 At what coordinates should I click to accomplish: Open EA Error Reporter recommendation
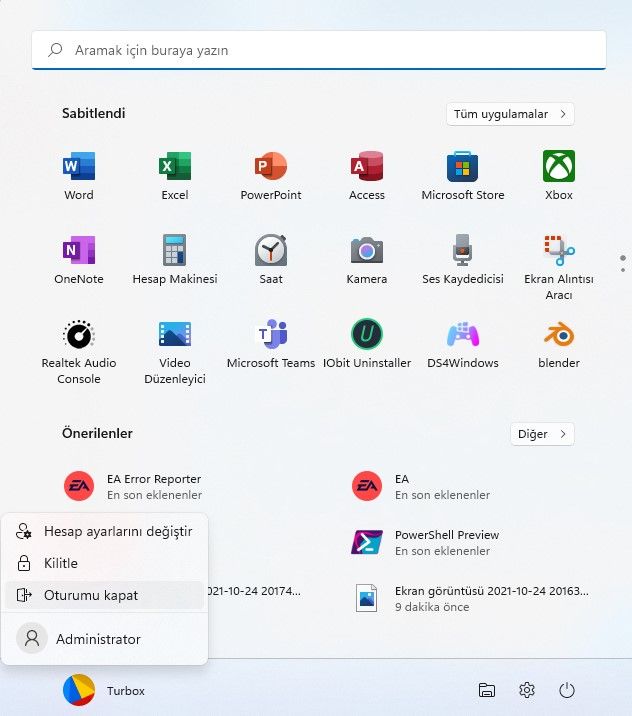pos(132,486)
